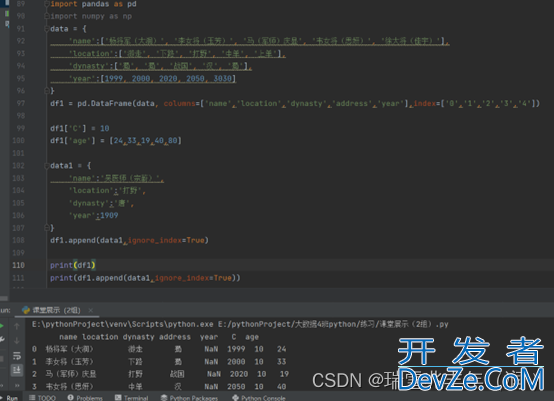Viewport: 554px width, 401px height.
Task: Toggle Soft-Wrap in console output
Action: tap(17, 355)
